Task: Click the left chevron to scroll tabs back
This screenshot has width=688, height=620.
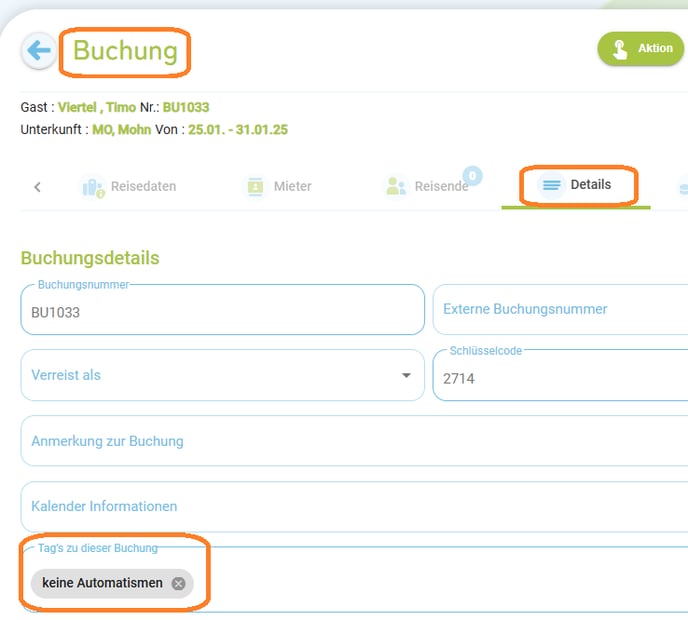Action: (x=37, y=187)
